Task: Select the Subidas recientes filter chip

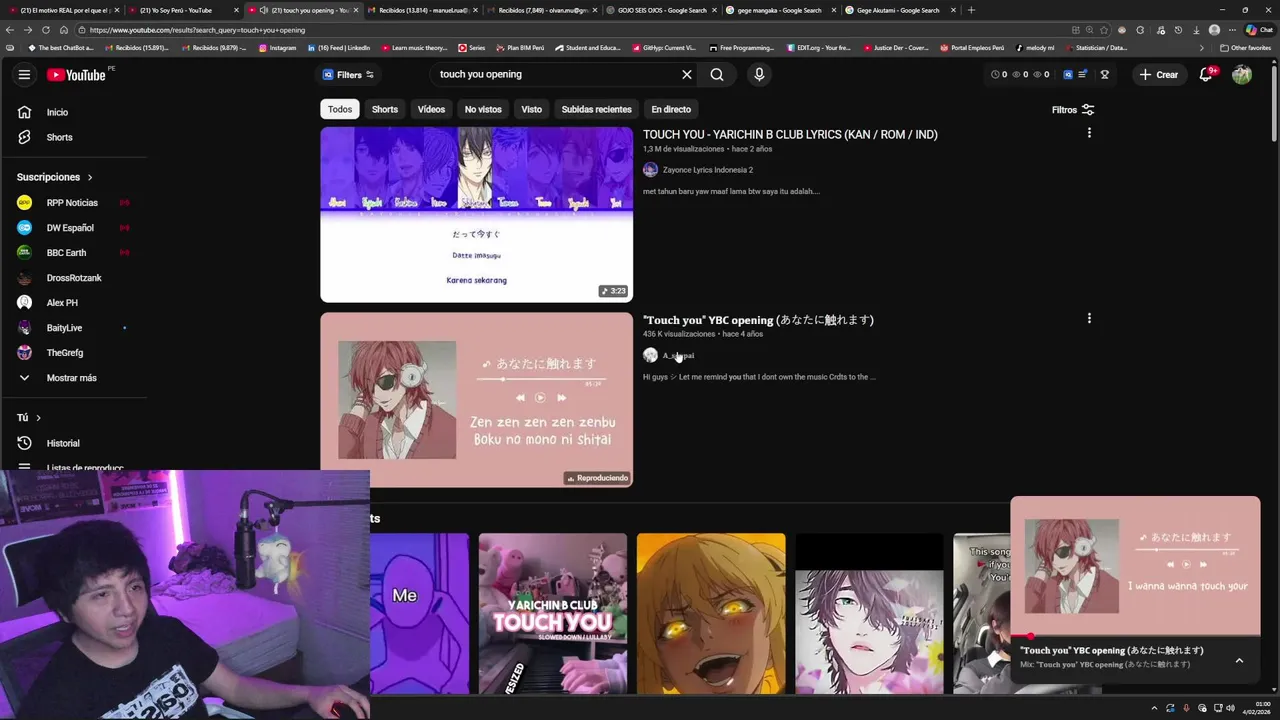Action: tap(596, 109)
